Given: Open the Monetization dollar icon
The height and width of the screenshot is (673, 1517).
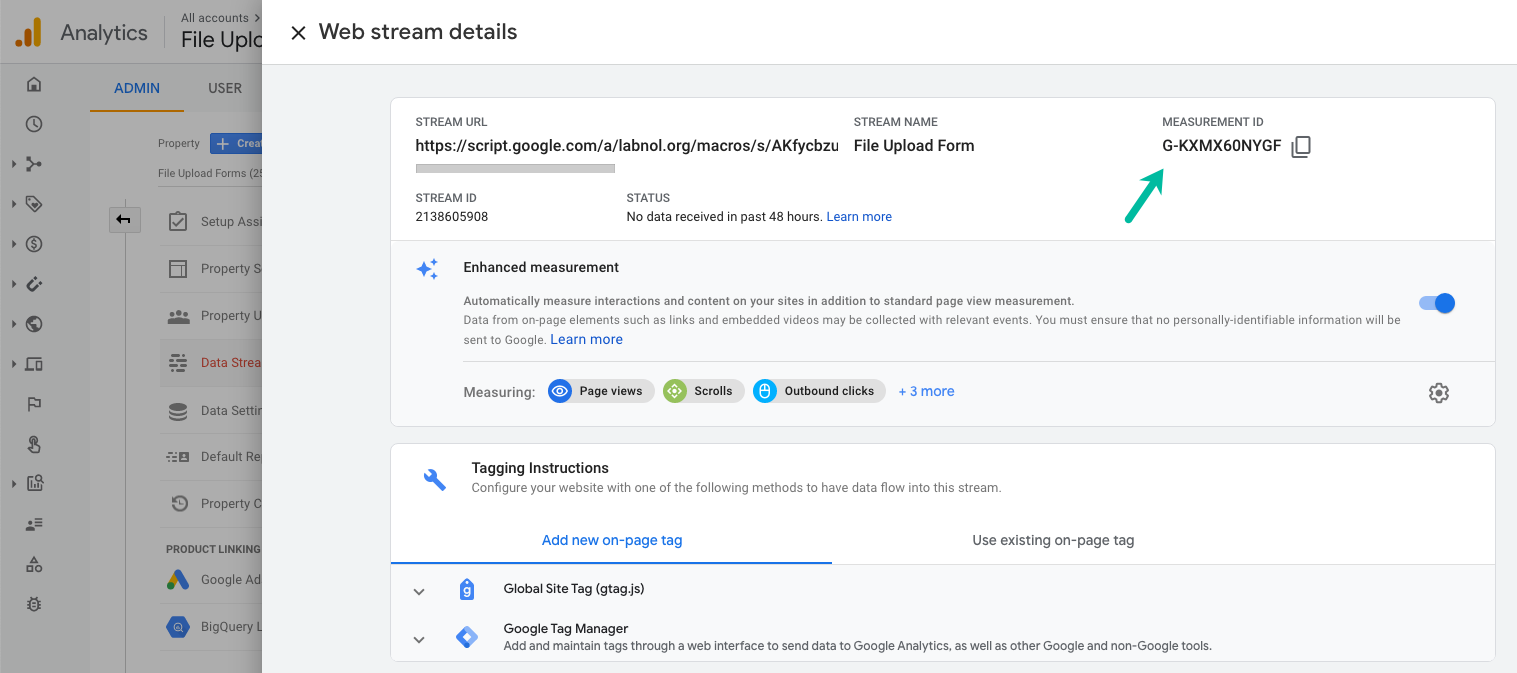Looking at the screenshot, I should tap(34, 244).
